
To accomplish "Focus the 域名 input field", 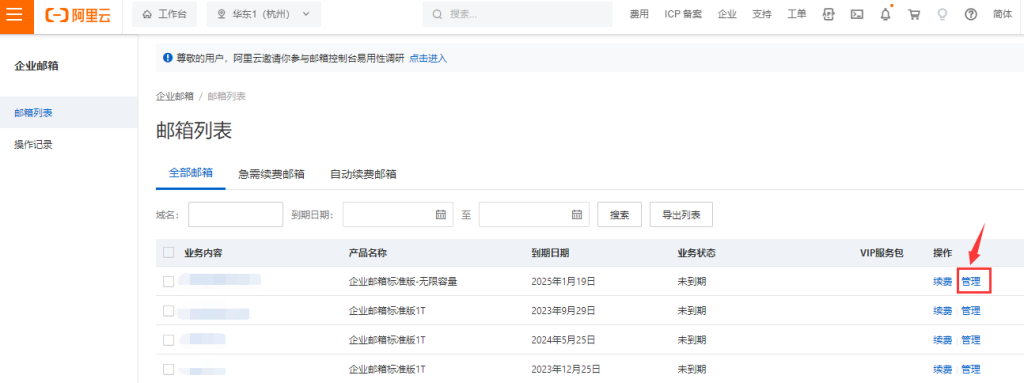I will (x=236, y=214).
